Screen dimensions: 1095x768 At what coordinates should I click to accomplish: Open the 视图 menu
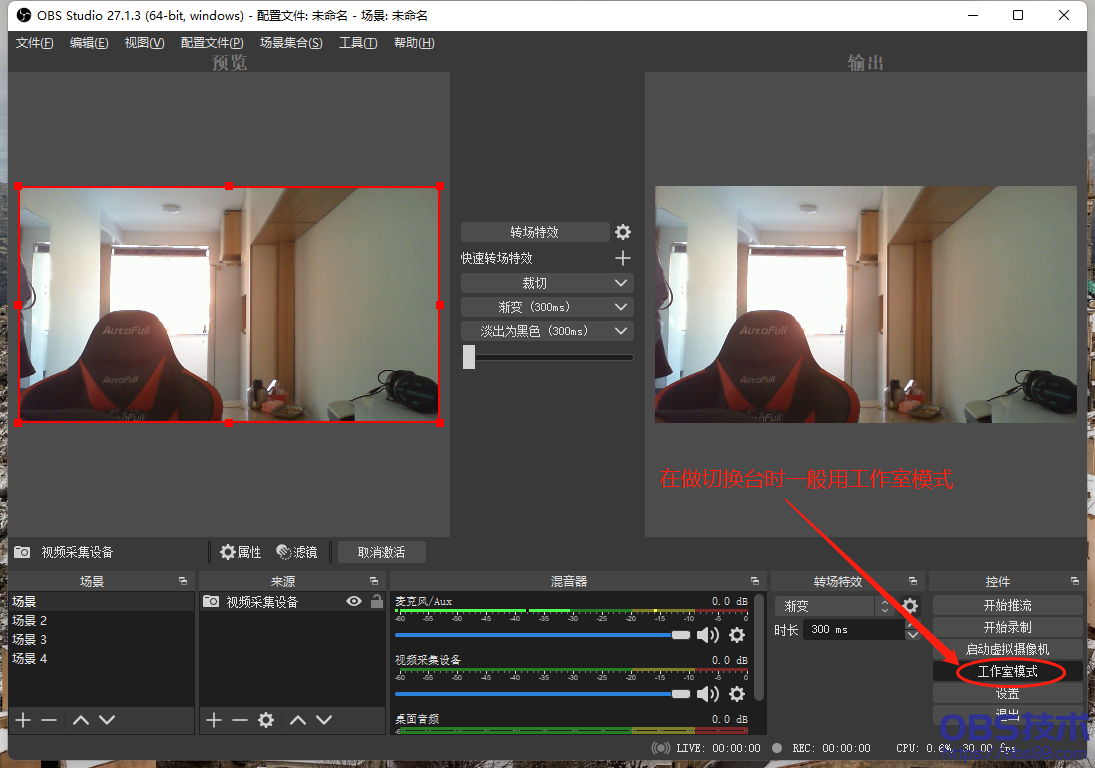(x=145, y=43)
